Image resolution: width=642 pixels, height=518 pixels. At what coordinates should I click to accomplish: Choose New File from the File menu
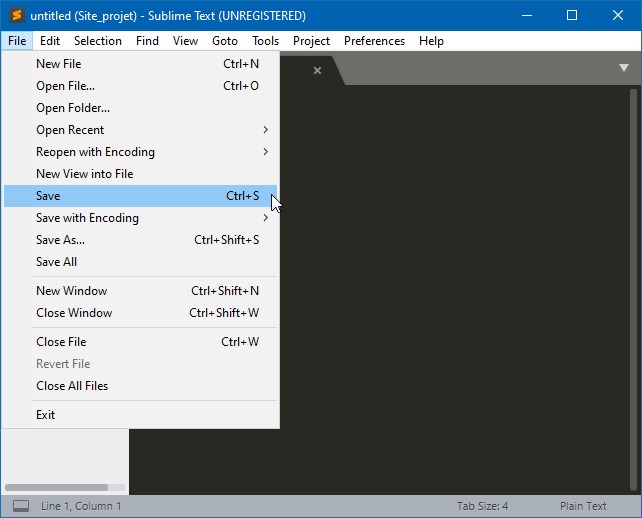(x=140, y=64)
